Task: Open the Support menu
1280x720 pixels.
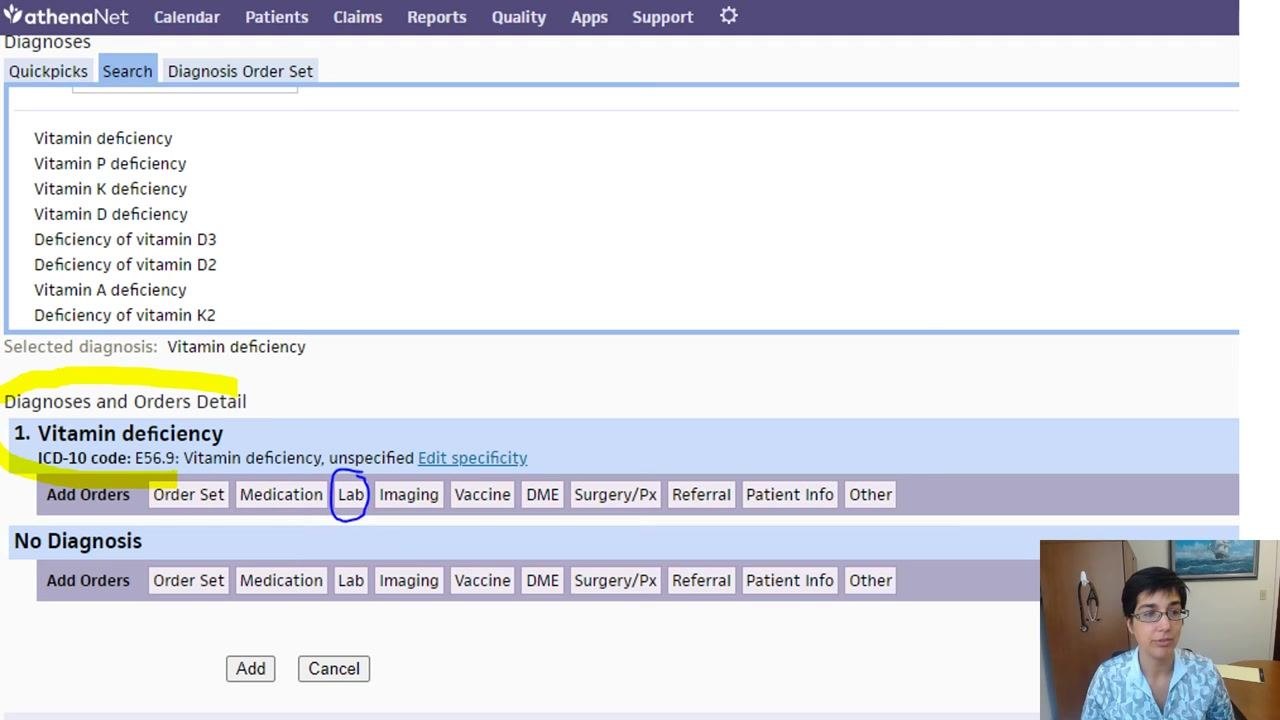Action: click(663, 17)
